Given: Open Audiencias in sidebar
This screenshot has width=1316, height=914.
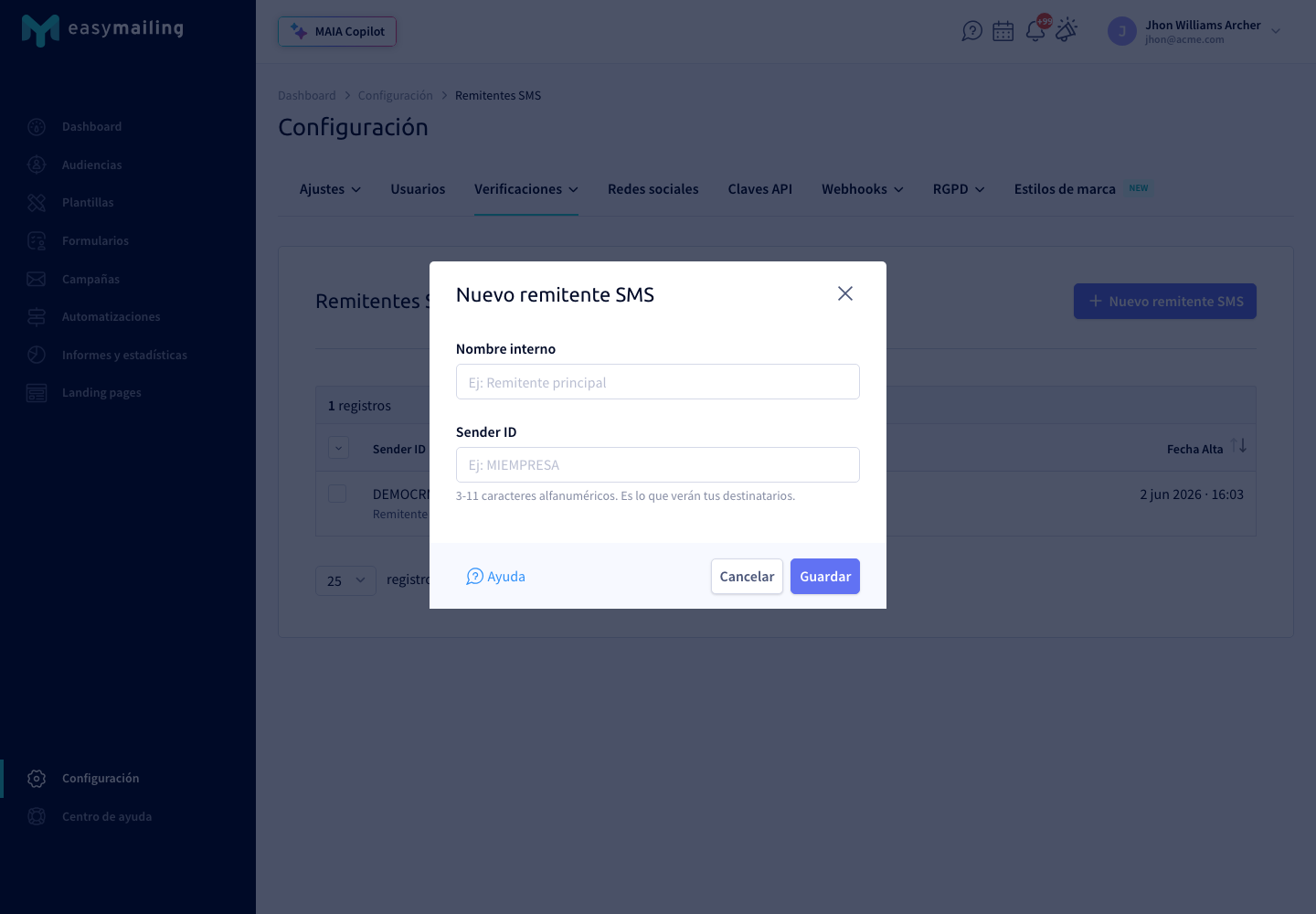Looking at the screenshot, I should 91,165.
